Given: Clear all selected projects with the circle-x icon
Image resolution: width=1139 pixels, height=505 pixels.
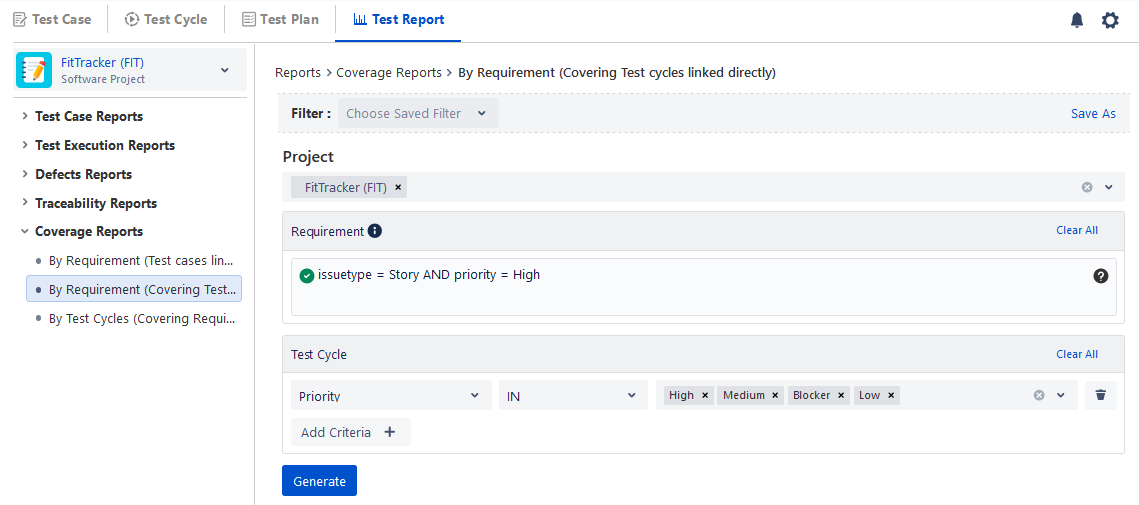Looking at the screenshot, I should (x=1087, y=187).
